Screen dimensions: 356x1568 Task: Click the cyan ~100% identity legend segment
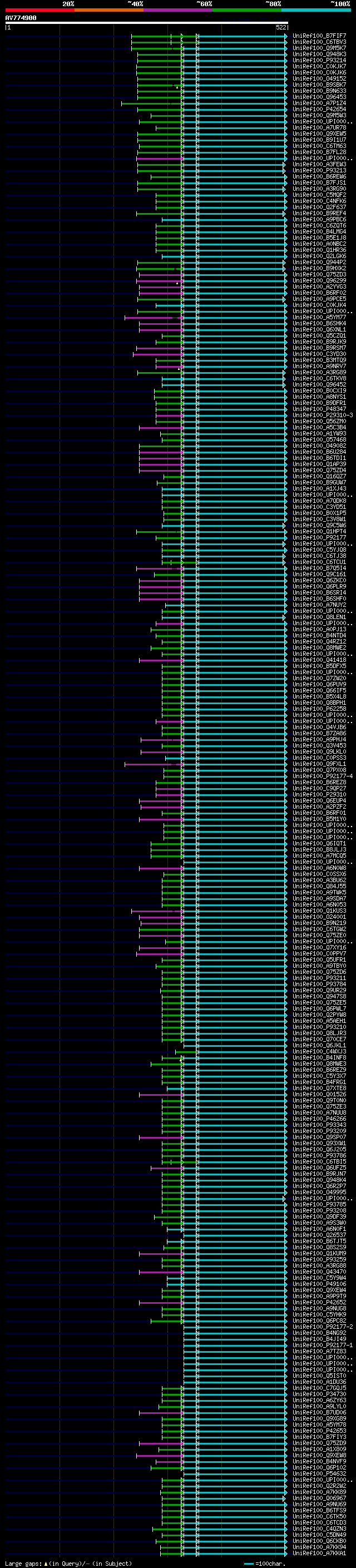point(316,10)
